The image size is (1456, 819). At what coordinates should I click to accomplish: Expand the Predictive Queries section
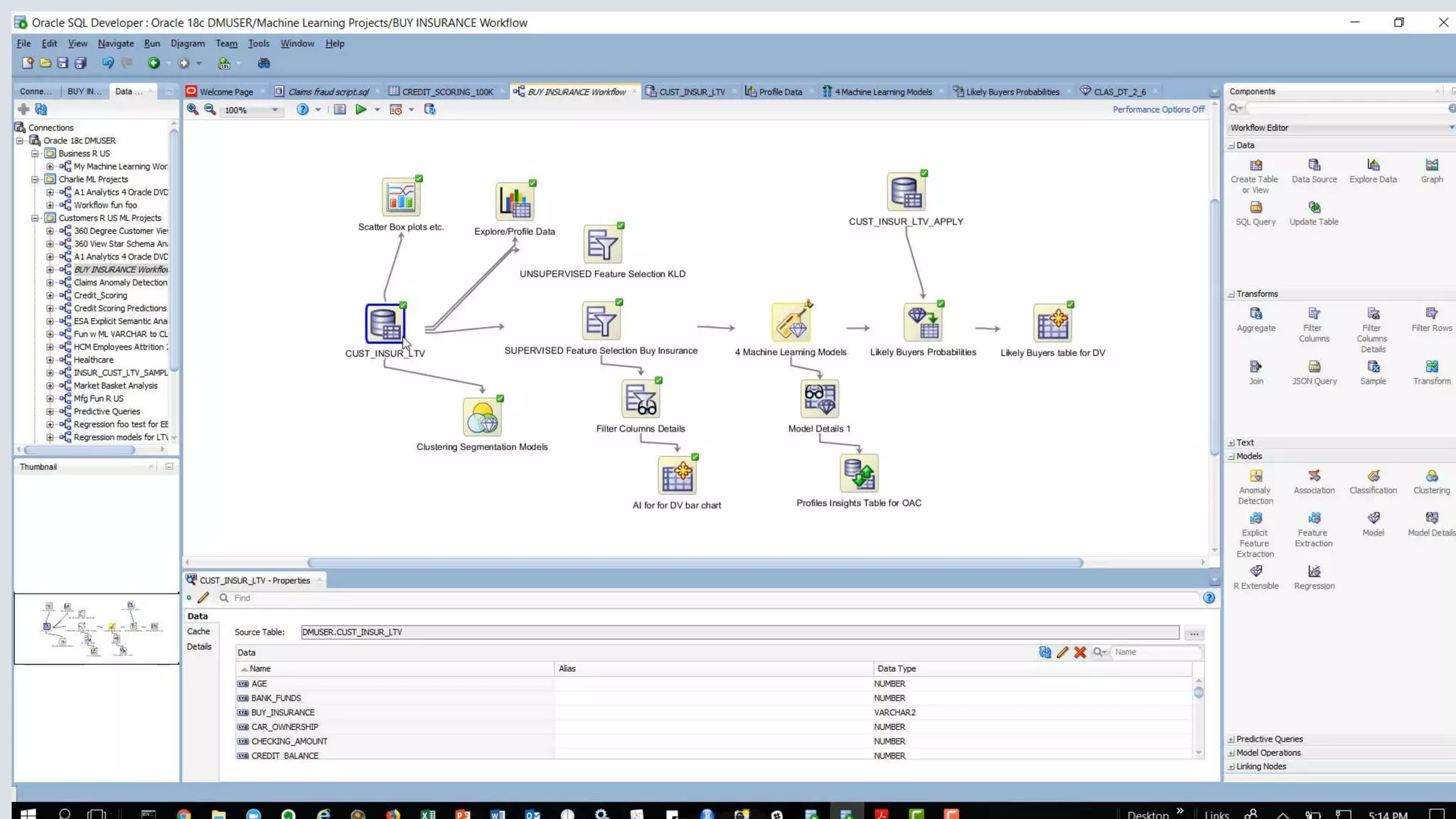(x=1231, y=739)
